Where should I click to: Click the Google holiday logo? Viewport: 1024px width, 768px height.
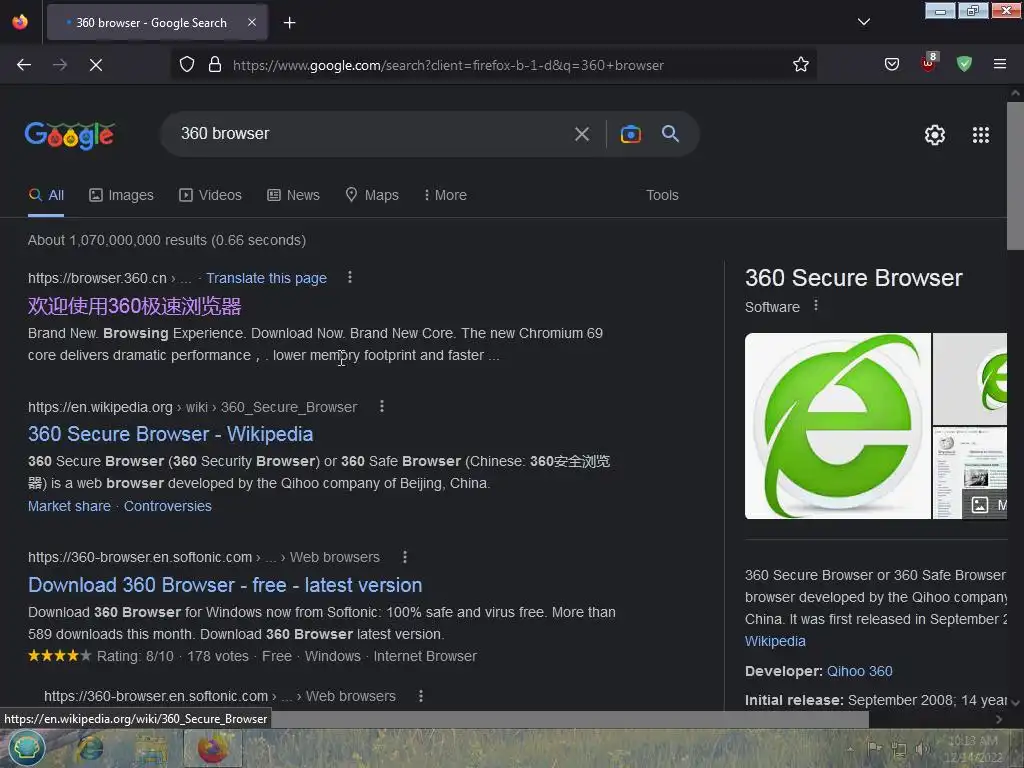(x=70, y=135)
